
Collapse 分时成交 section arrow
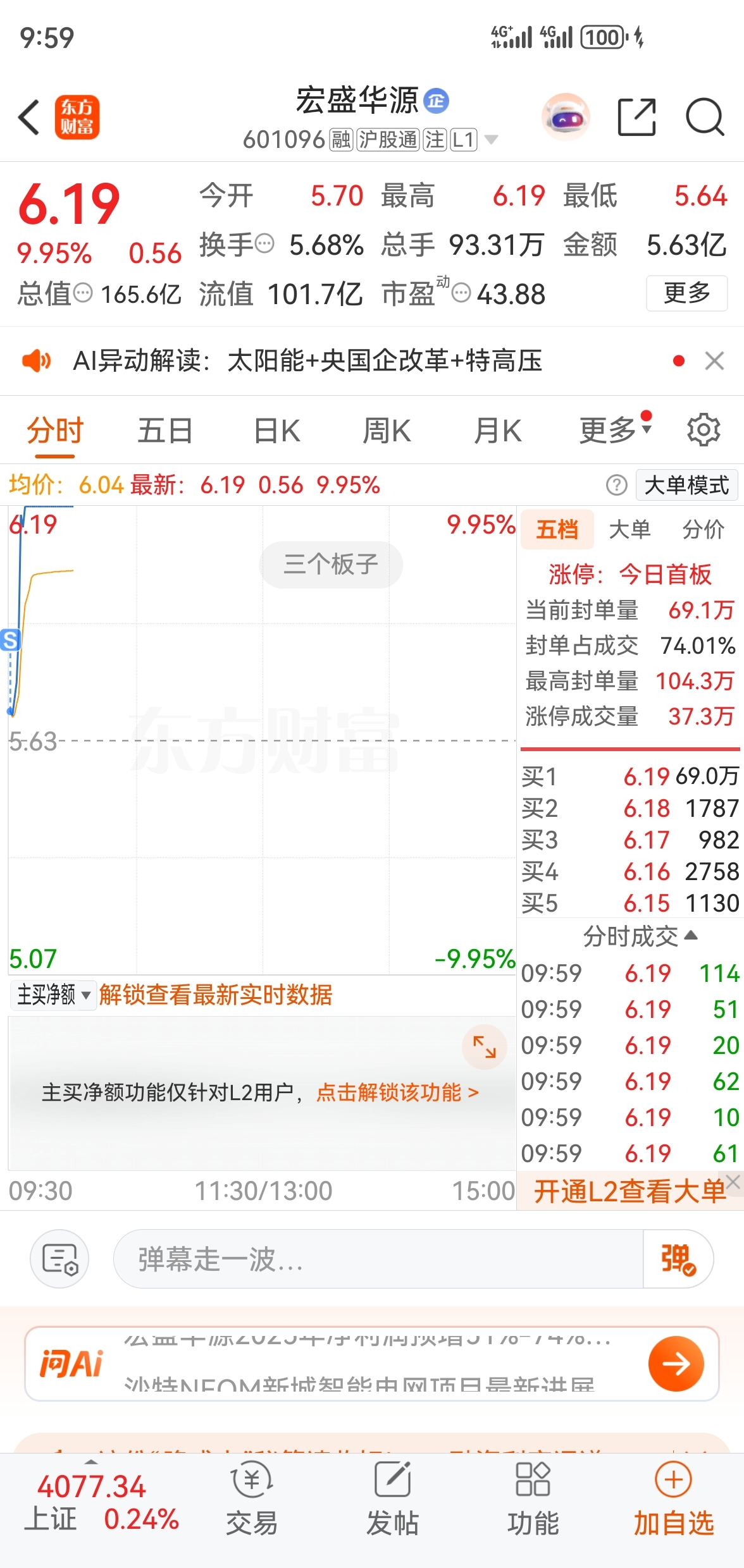pos(691,935)
